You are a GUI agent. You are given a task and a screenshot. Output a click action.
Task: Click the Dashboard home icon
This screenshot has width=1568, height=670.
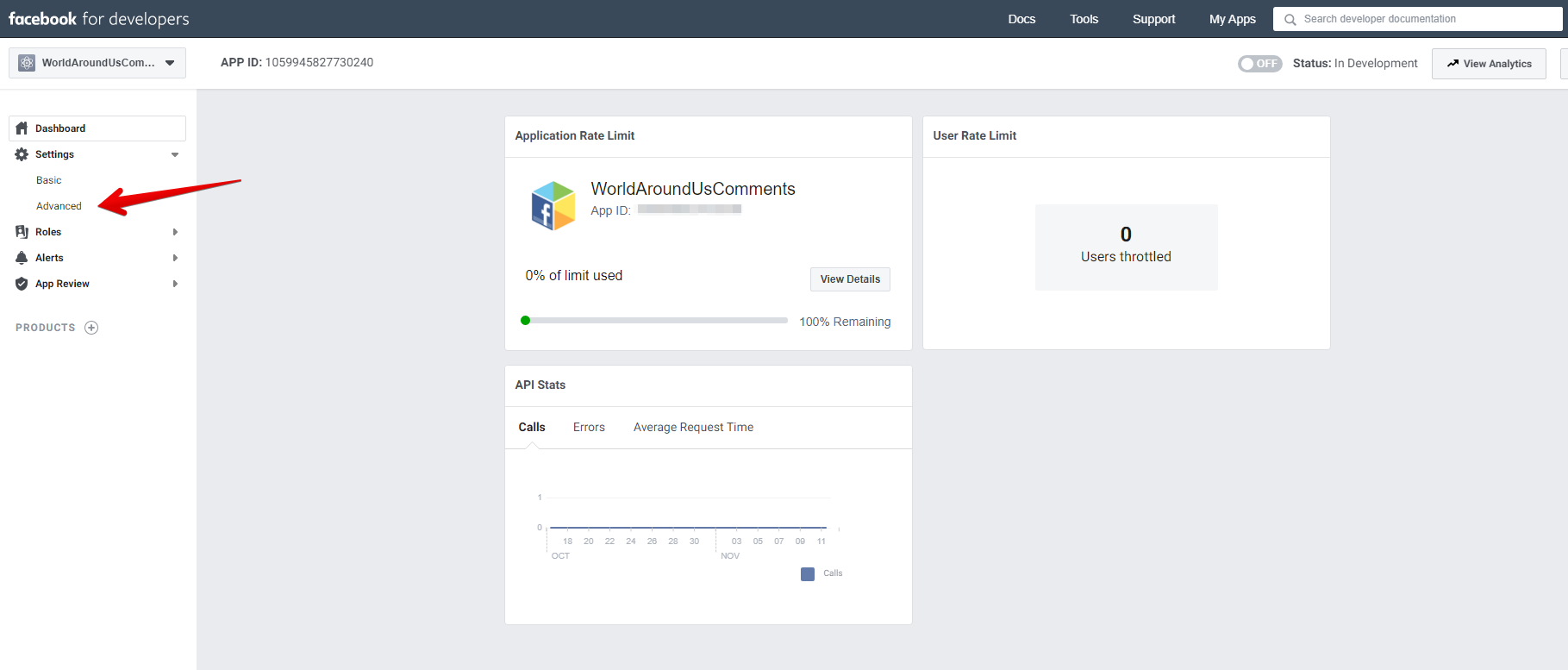click(x=22, y=128)
